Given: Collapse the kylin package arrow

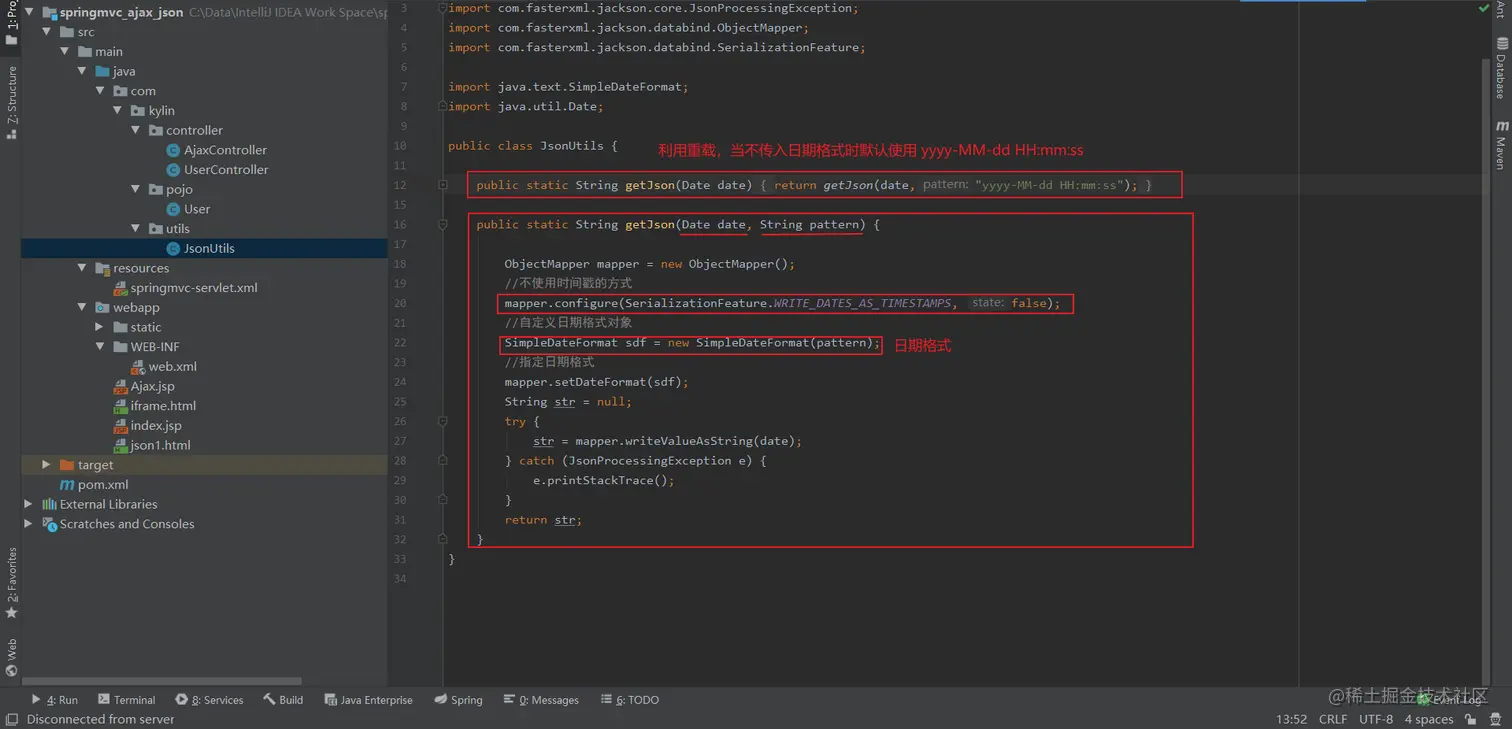Looking at the screenshot, I should [x=118, y=110].
